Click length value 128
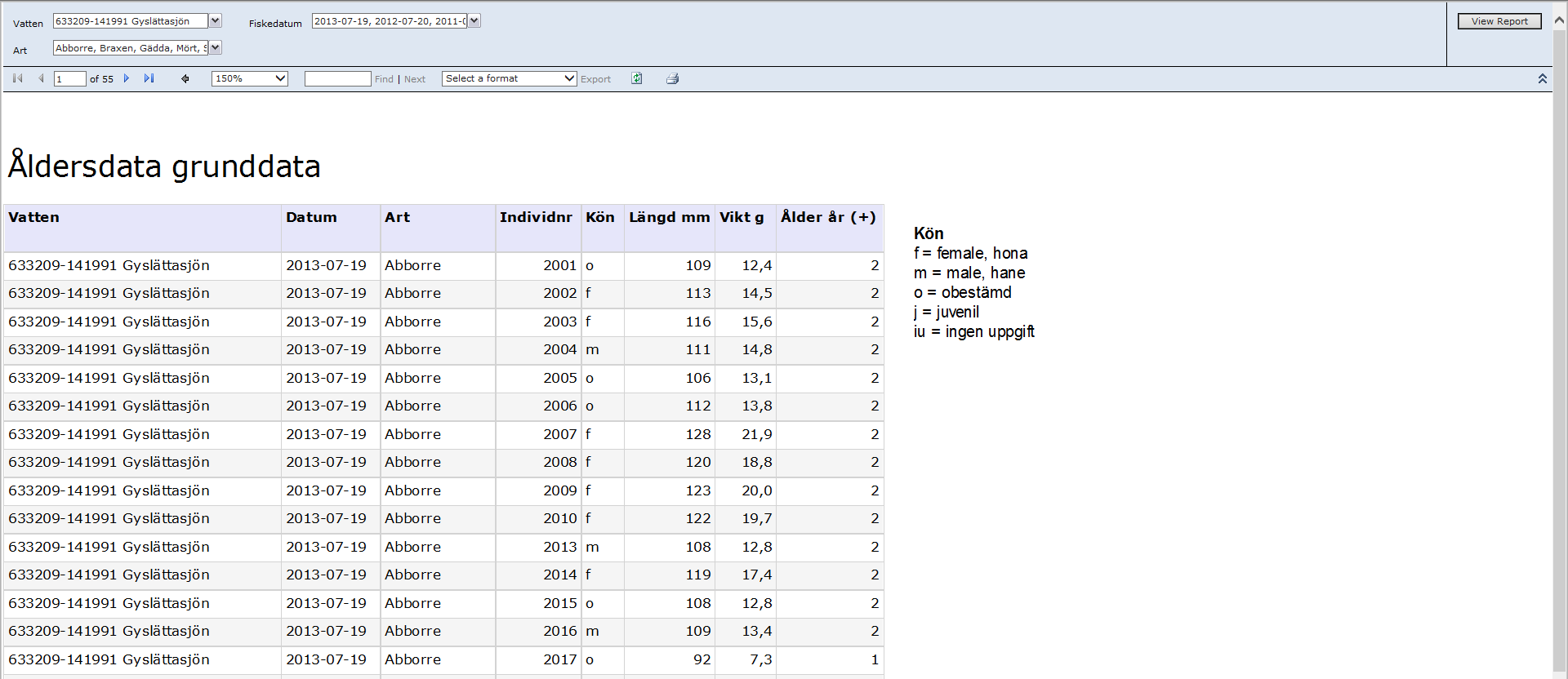 (x=698, y=434)
